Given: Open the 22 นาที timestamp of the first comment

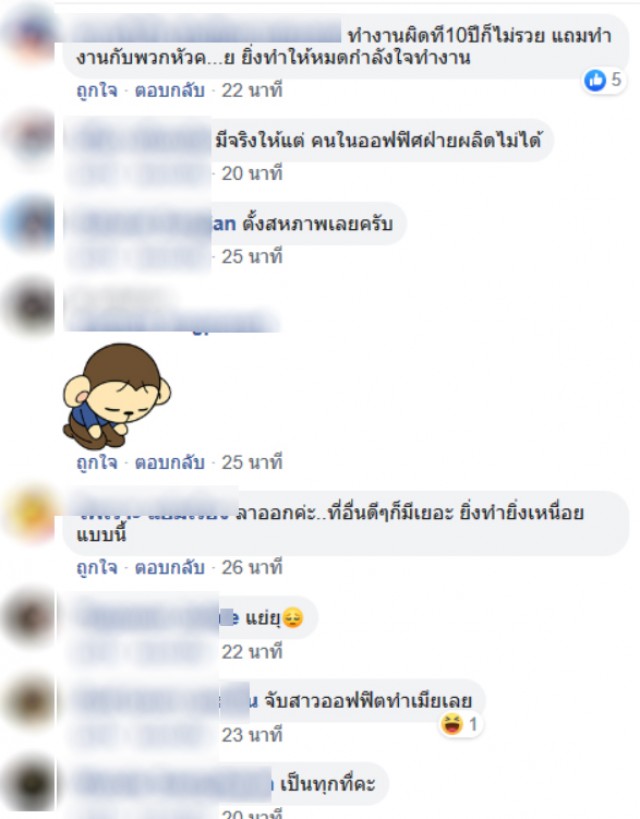Looking at the screenshot, I should (252, 90).
